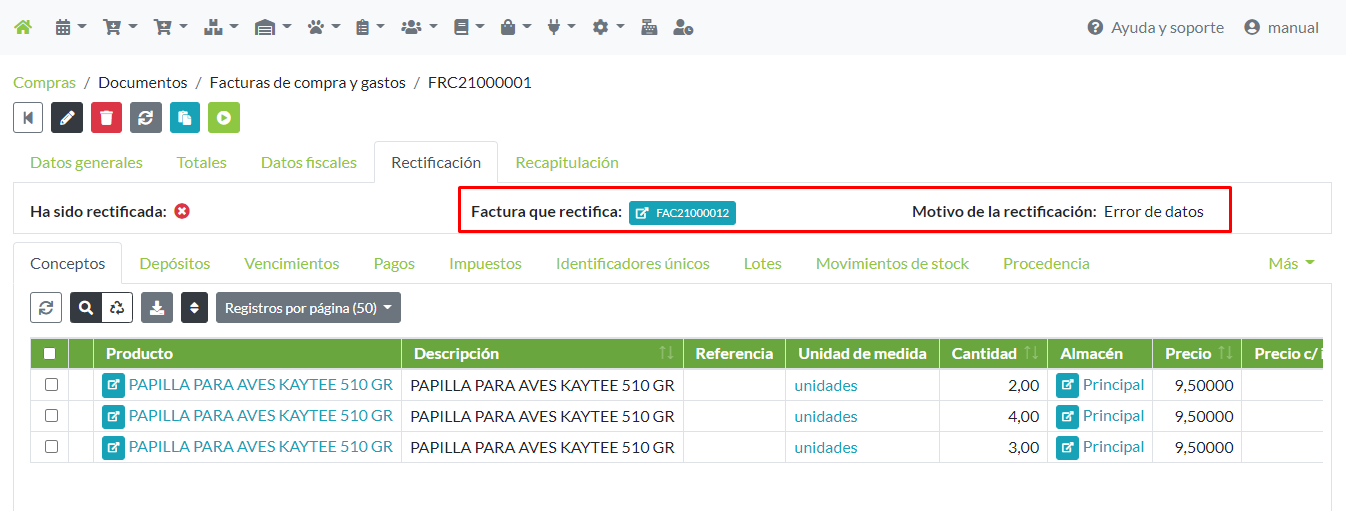Go to the green home icon
This screenshot has width=1346, height=511.
(22, 28)
